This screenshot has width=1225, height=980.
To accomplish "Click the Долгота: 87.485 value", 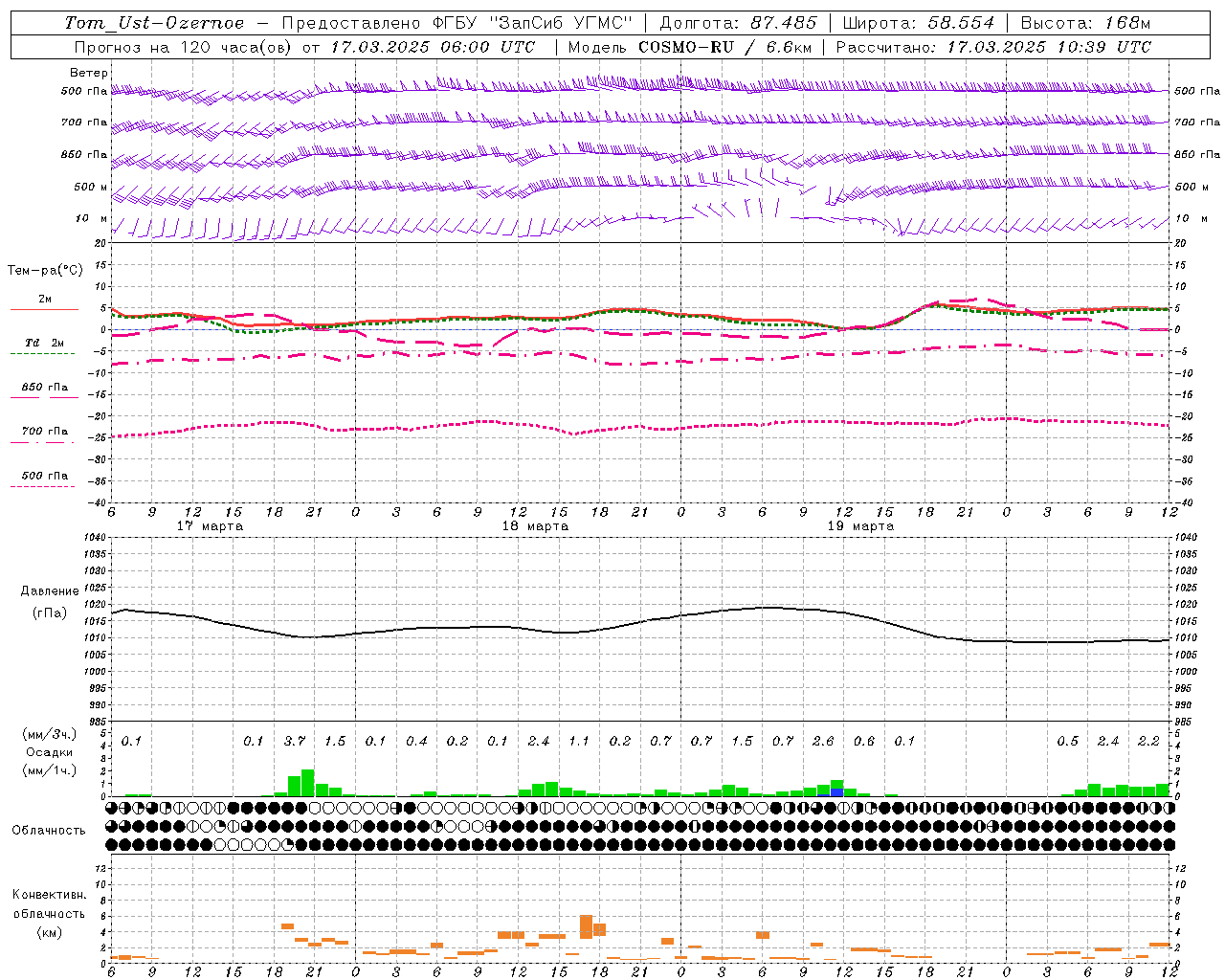I will [x=739, y=23].
